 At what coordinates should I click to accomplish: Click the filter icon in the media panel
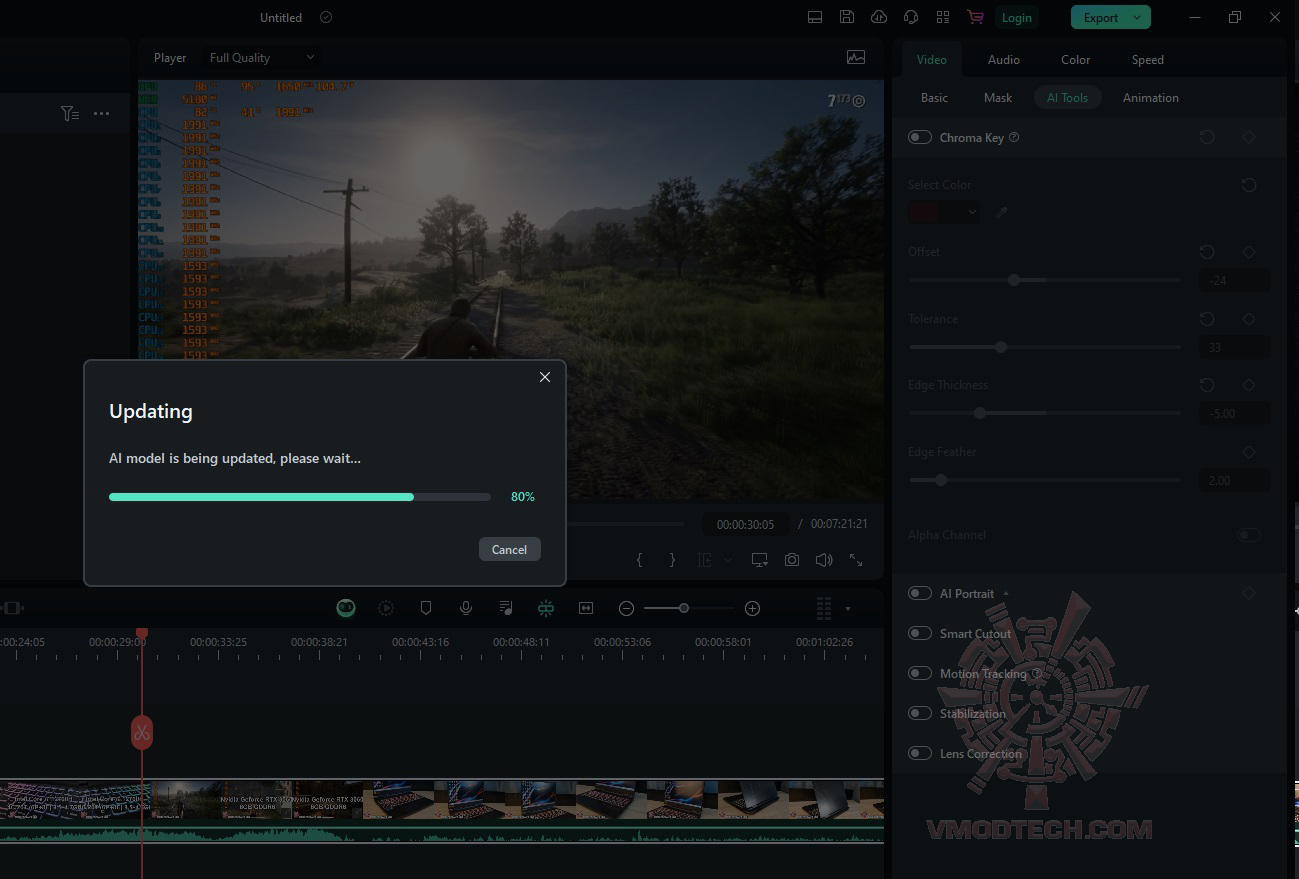click(x=69, y=114)
